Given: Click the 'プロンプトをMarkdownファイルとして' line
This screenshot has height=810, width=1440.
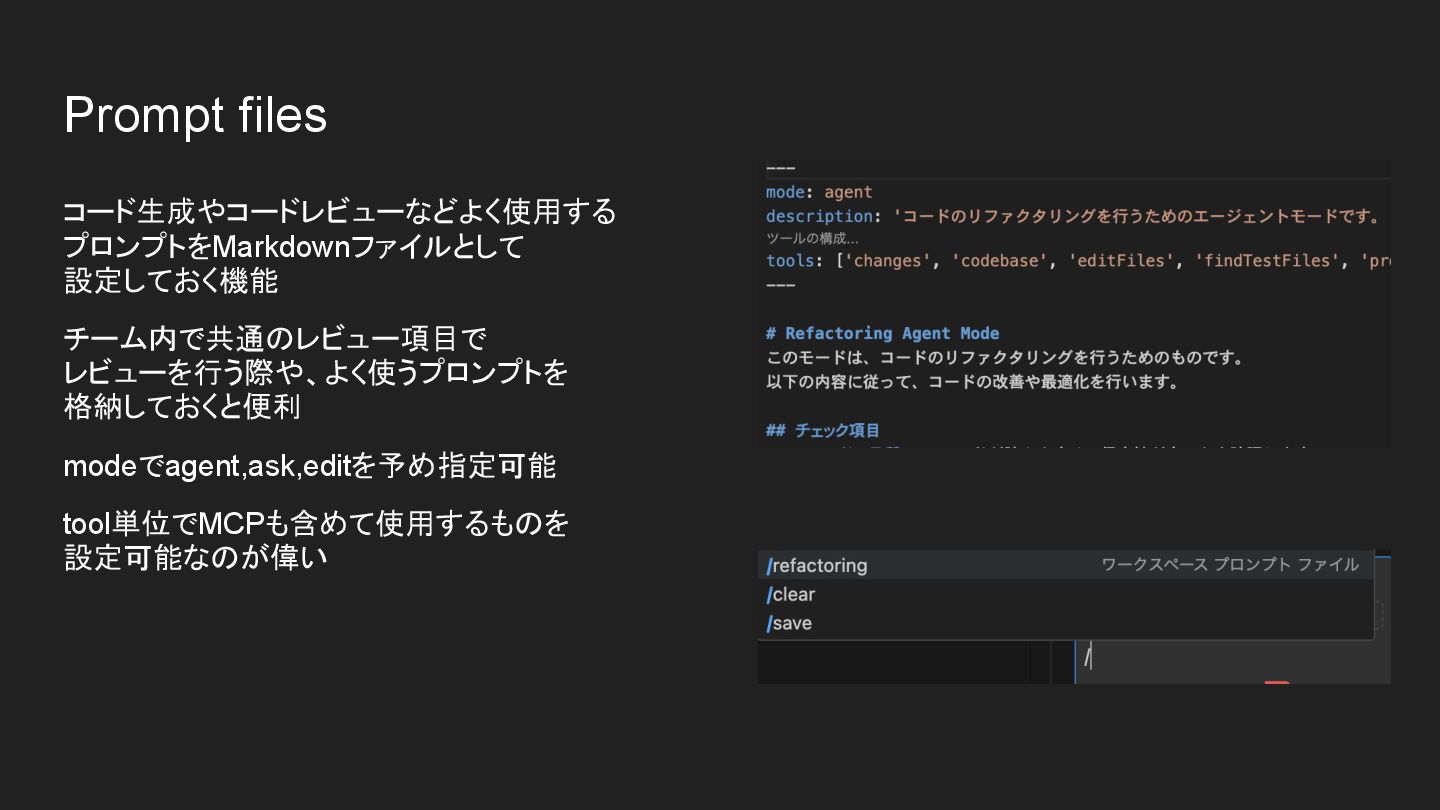Looking at the screenshot, I should click(x=294, y=246).
